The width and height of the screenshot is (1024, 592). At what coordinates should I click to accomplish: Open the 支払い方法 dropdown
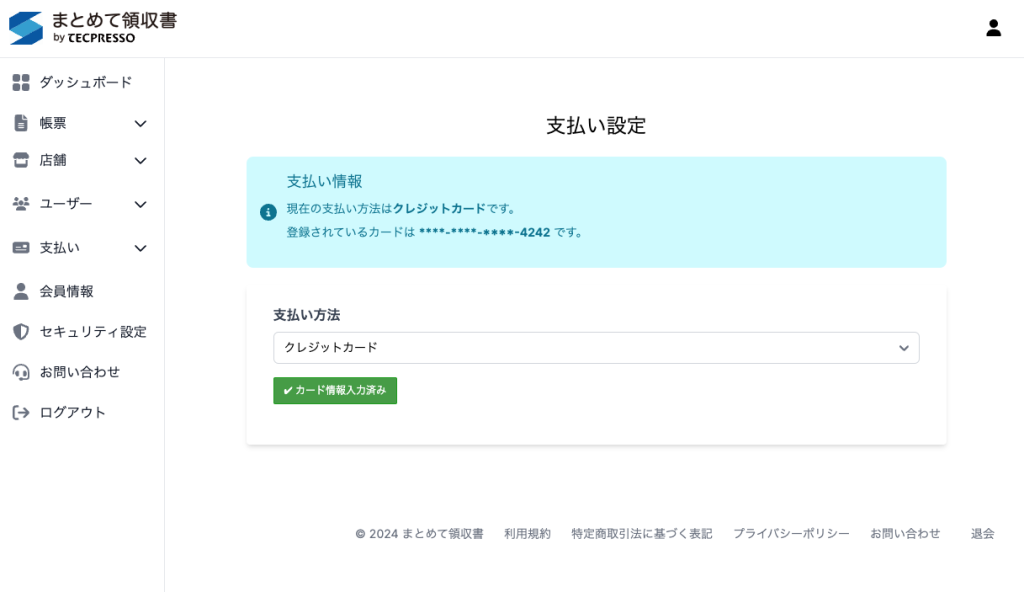point(596,348)
